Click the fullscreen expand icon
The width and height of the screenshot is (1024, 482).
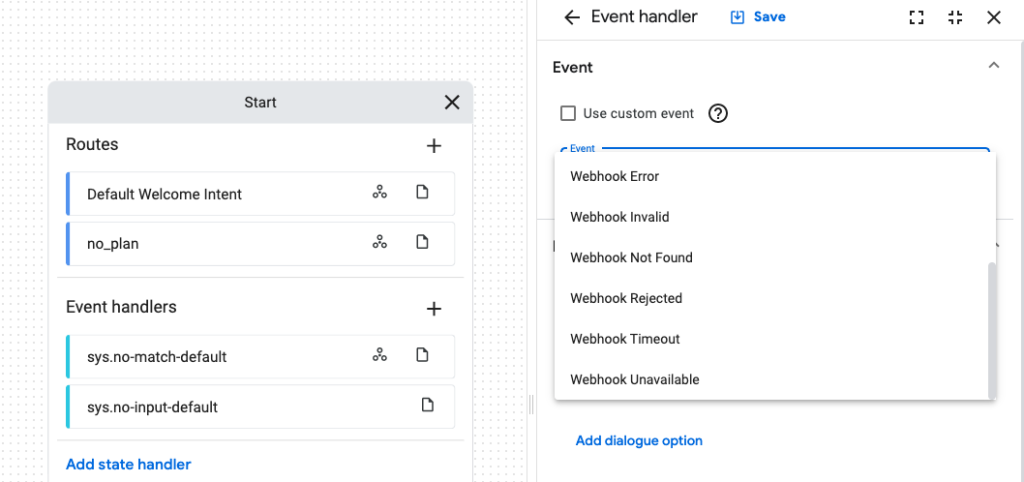tap(916, 17)
